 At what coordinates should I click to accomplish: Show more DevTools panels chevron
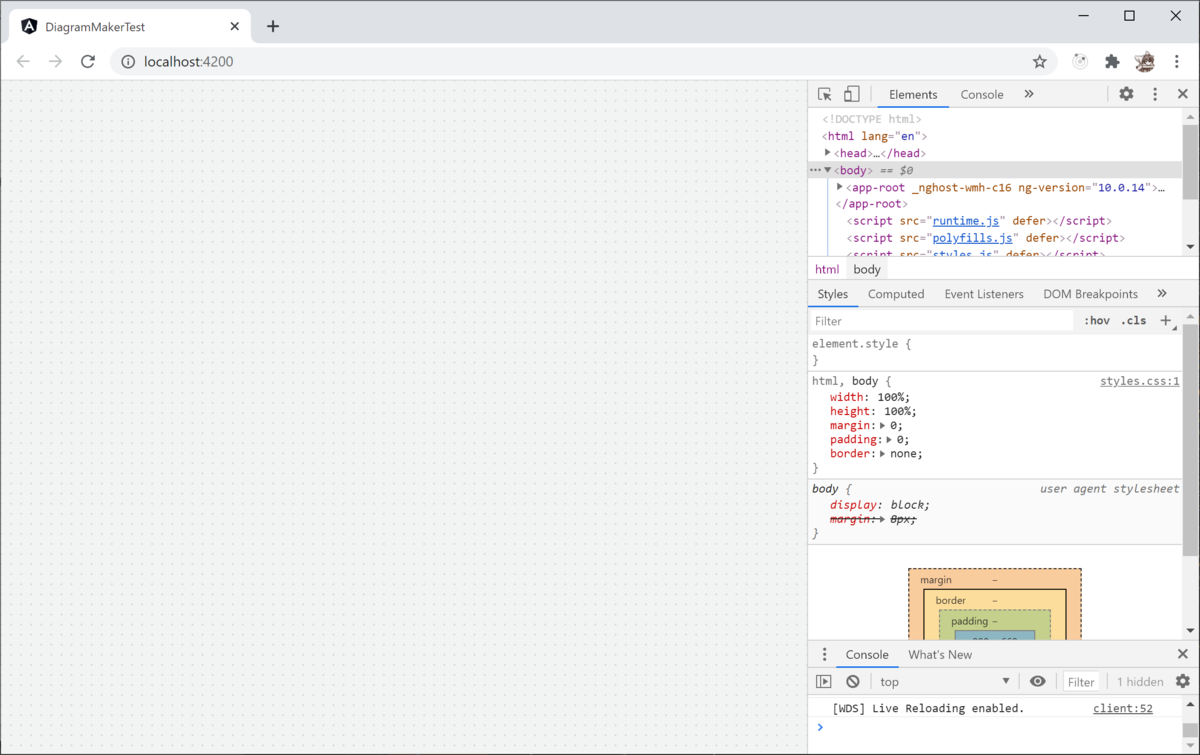tap(1029, 94)
